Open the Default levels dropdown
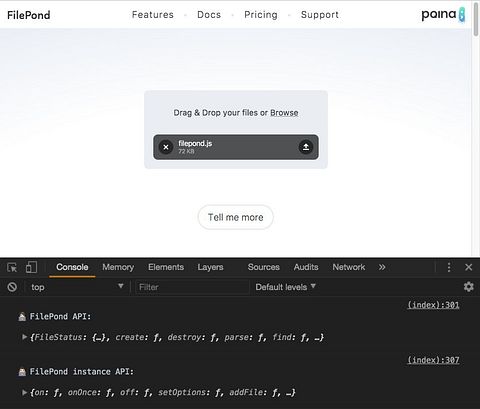The width and height of the screenshot is (480, 409). tap(285, 287)
